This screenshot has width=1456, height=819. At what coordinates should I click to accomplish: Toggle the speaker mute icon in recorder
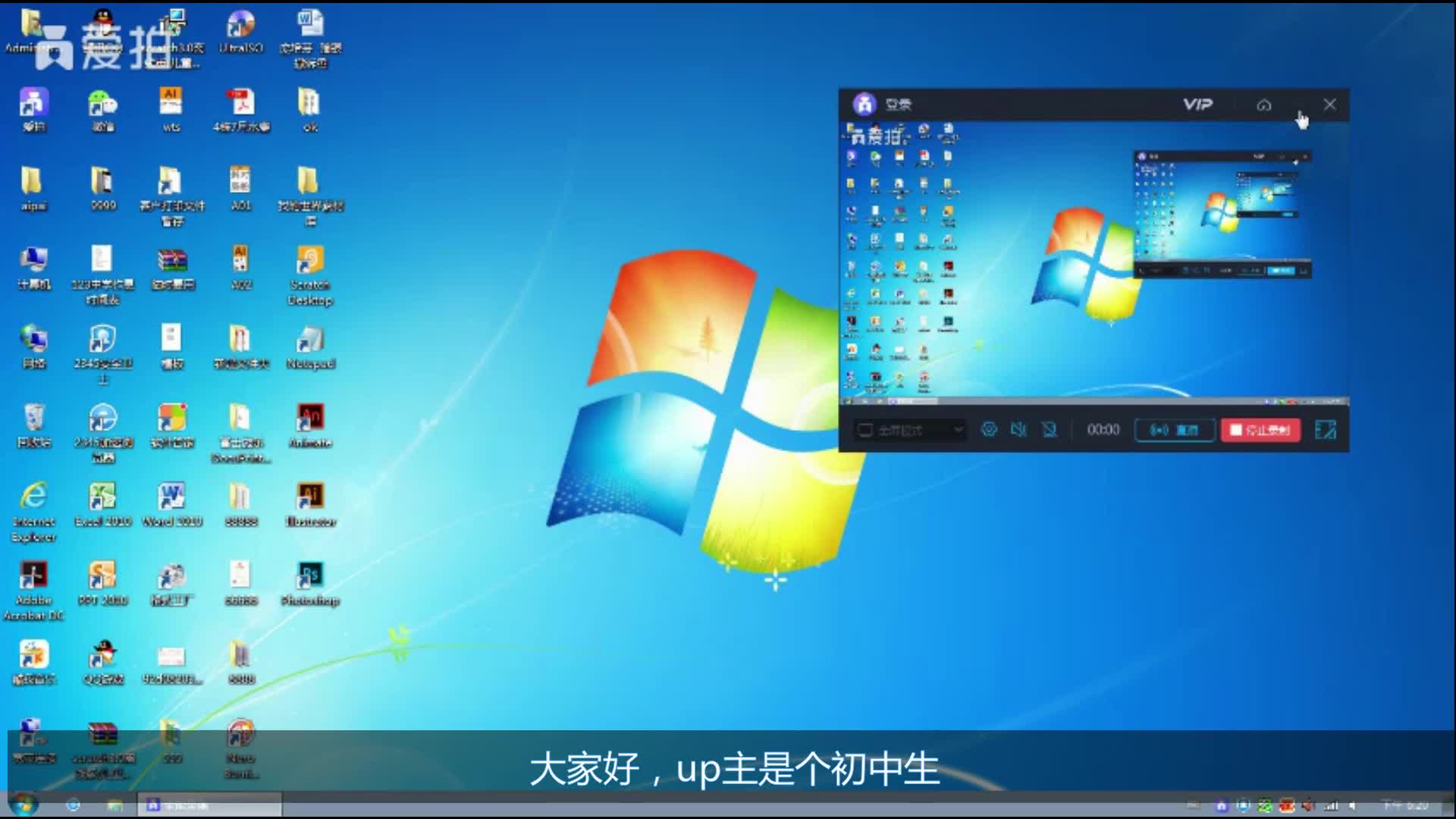[x=1018, y=430]
